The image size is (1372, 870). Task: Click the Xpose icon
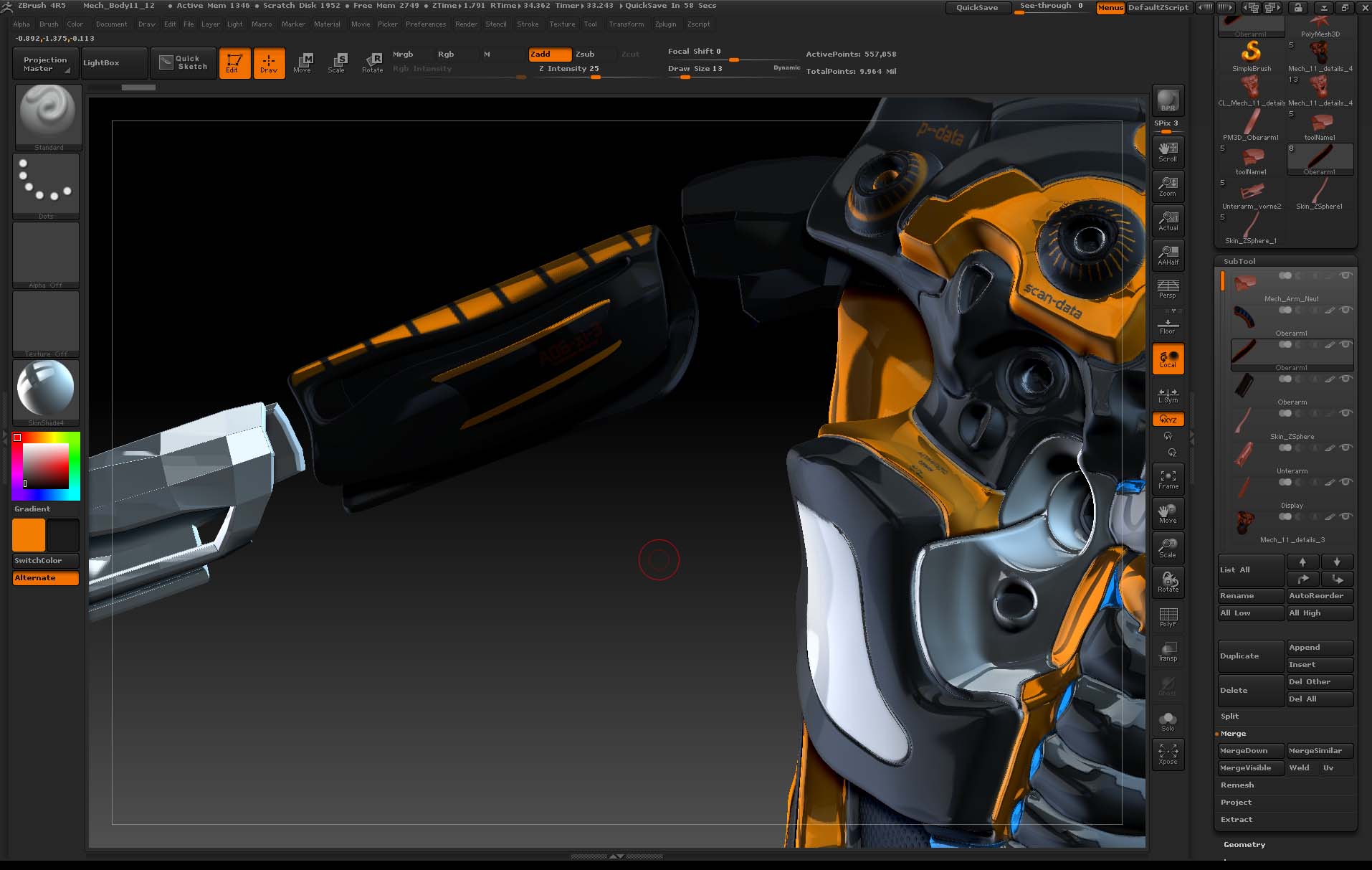[x=1168, y=754]
